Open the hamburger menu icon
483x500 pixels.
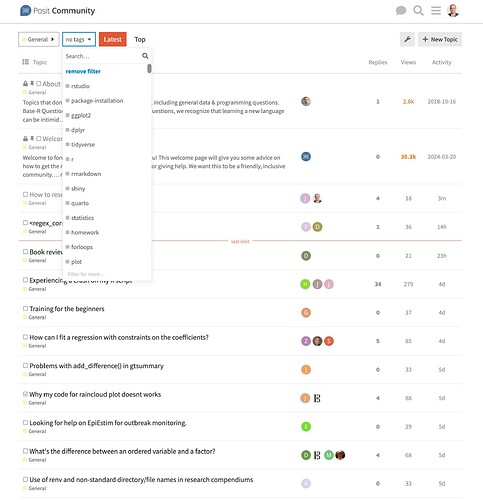pyautogui.click(x=436, y=11)
